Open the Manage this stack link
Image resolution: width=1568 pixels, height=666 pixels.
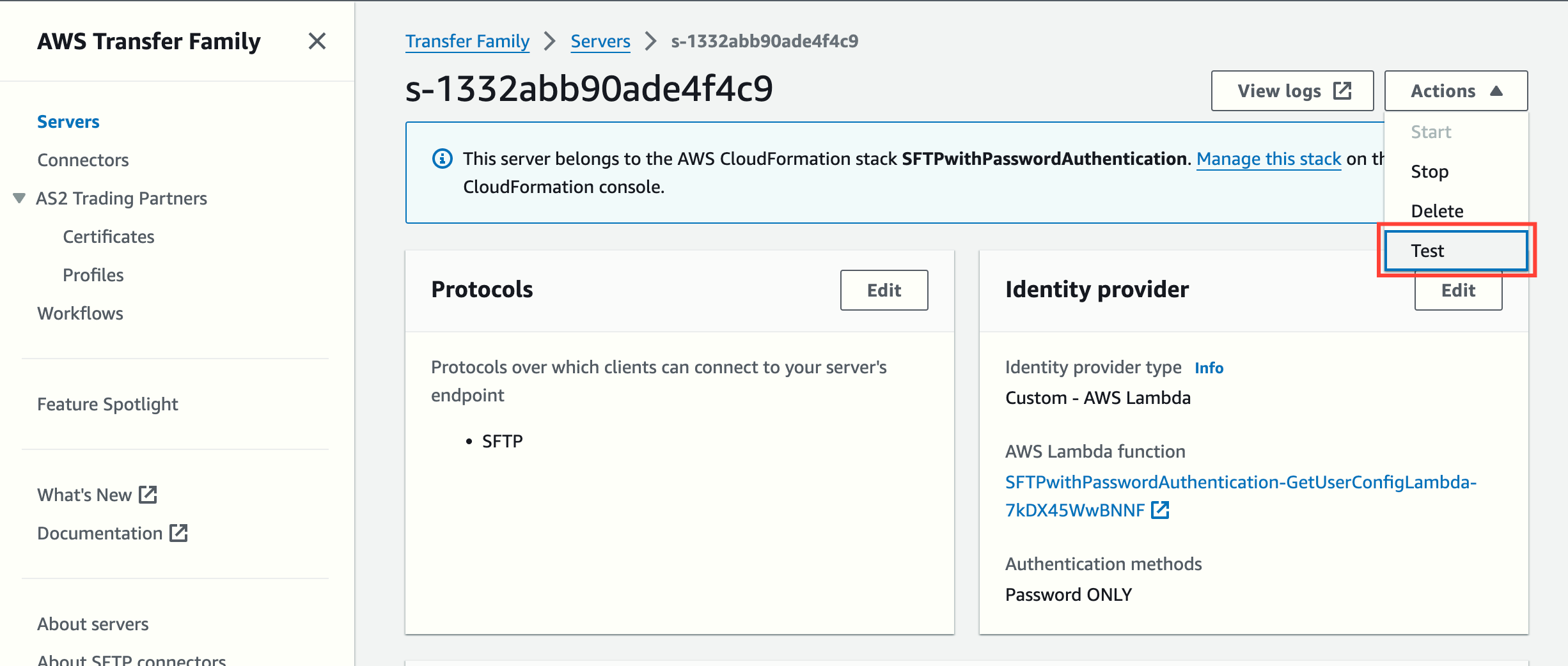1268,159
